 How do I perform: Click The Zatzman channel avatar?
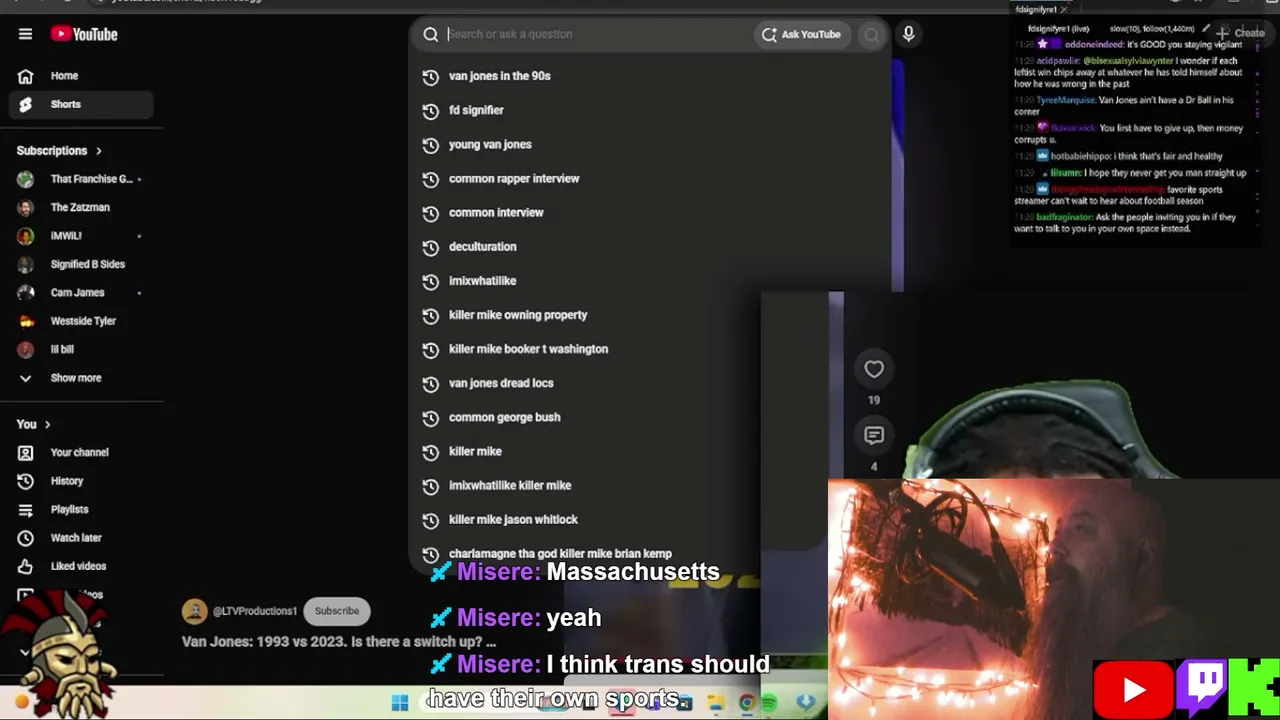coord(26,208)
